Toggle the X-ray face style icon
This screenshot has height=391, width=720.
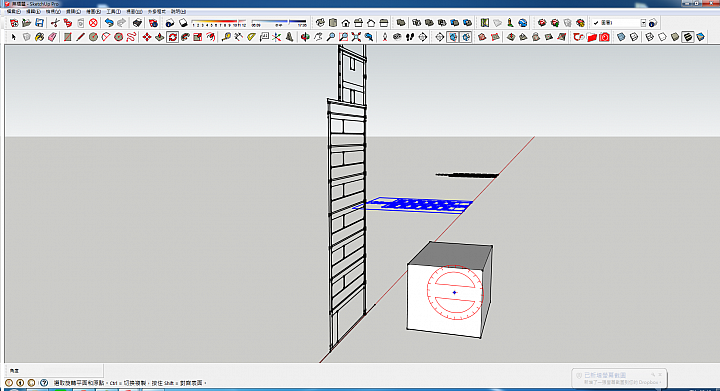[x=621, y=37]
